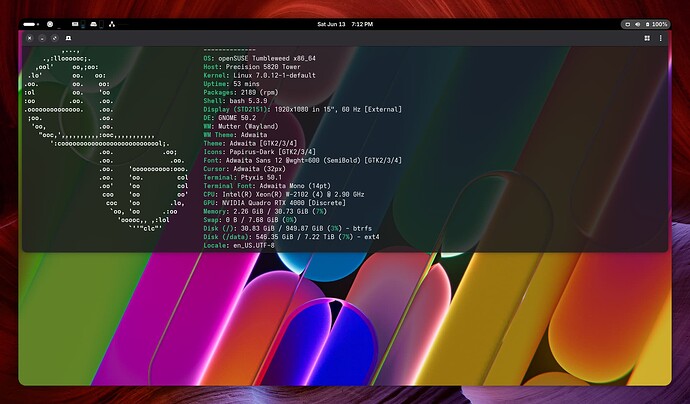Click the 'DE: GNOME 50.2' line
690x404 pixels.
[x=229, y=118]
